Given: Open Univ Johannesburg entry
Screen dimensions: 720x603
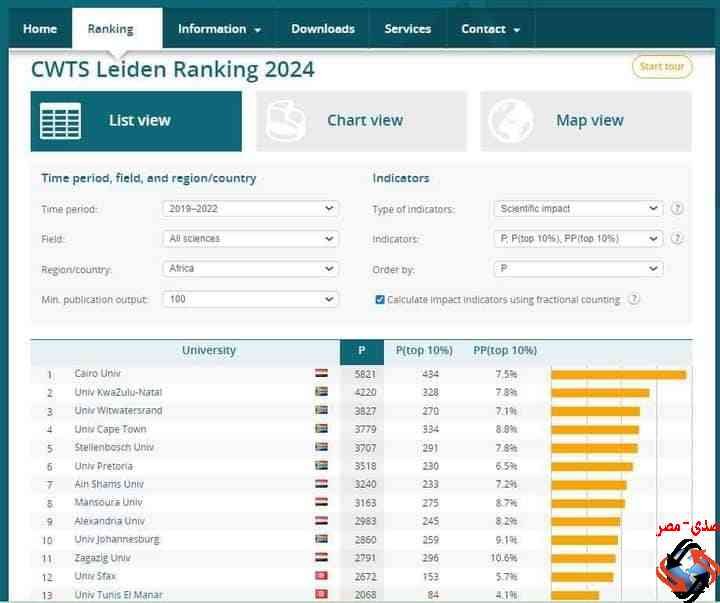Looking at the screenshot, I should (x=117, y=539).
